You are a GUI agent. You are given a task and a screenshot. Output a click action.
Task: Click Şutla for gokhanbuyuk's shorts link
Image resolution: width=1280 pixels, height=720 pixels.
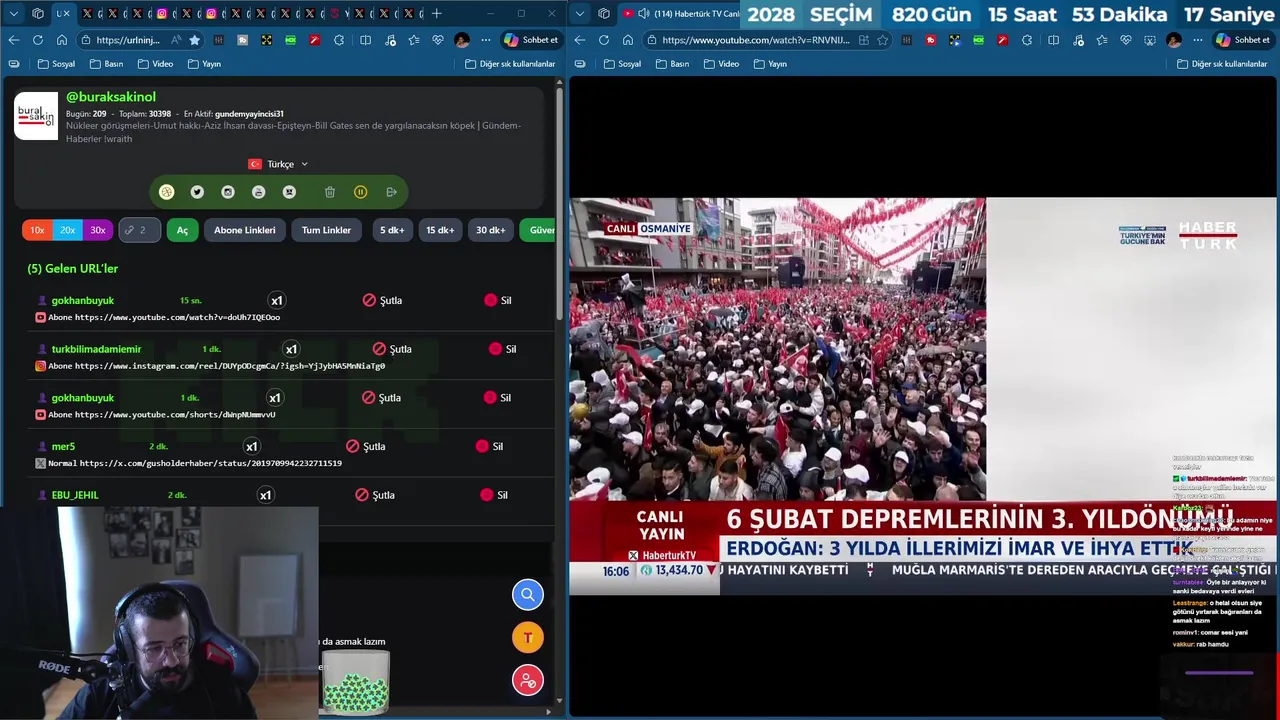382,398
